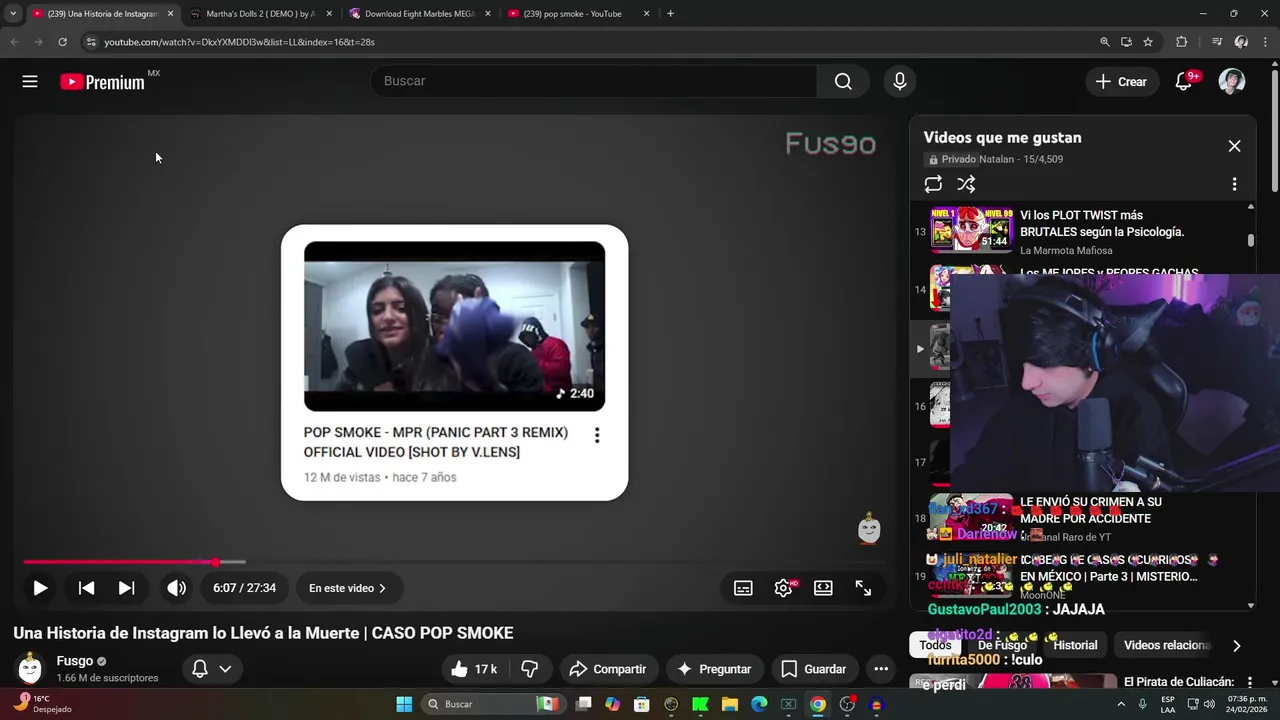
Task: Expand the 'En este video' chapters chip
Action: click(x=348, y=588)
